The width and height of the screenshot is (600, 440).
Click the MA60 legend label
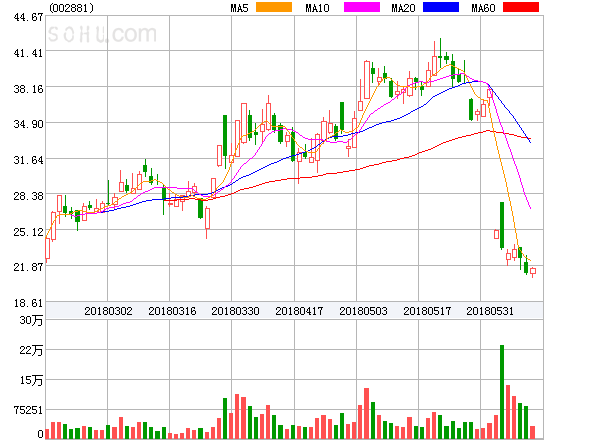(x=483, y=8)
